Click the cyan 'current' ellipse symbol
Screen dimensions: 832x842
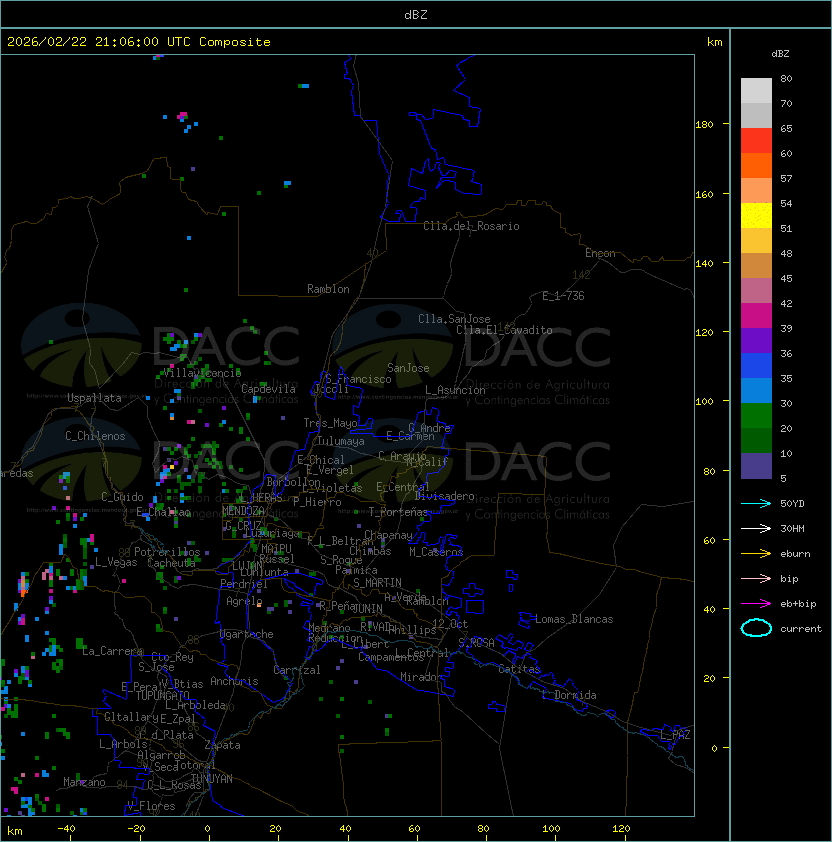pos(756,629)
